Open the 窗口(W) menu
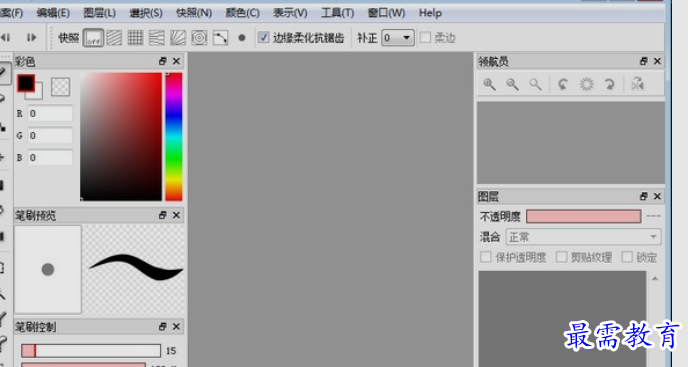This screenshot has height=367, width=688. pos(387,13)
